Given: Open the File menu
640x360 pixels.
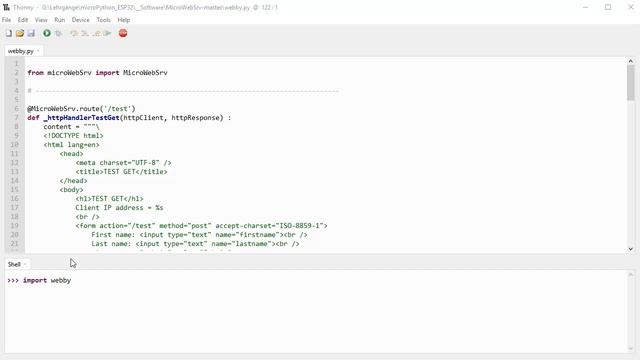Looking at the screenshot, I should click(7, 20).
